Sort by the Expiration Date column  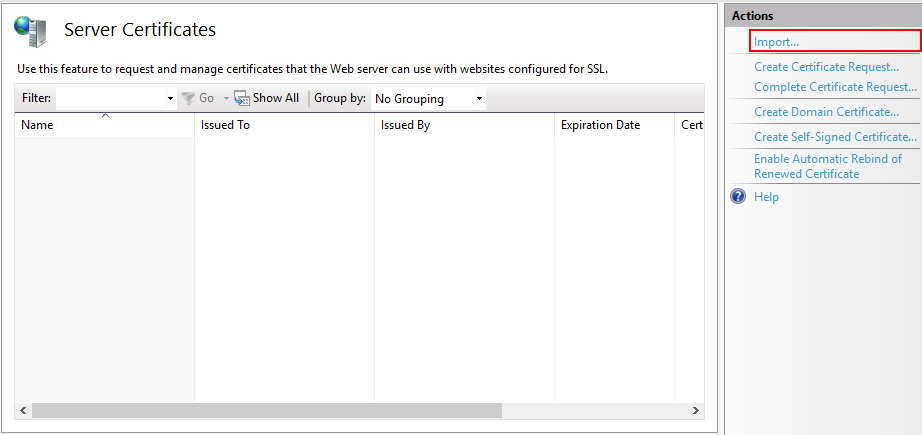click(614, 125)
